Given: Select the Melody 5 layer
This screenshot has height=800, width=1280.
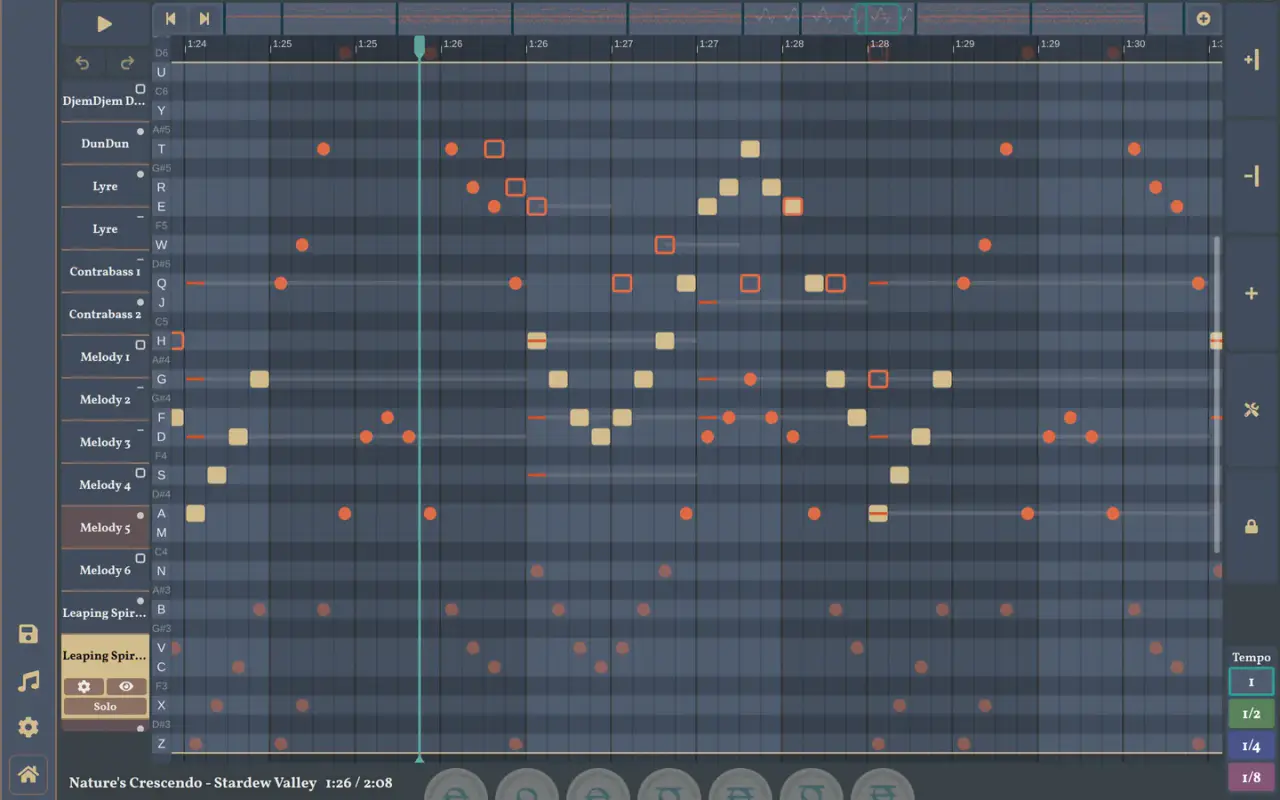Looking at the screenshot, I should point(105,527).
